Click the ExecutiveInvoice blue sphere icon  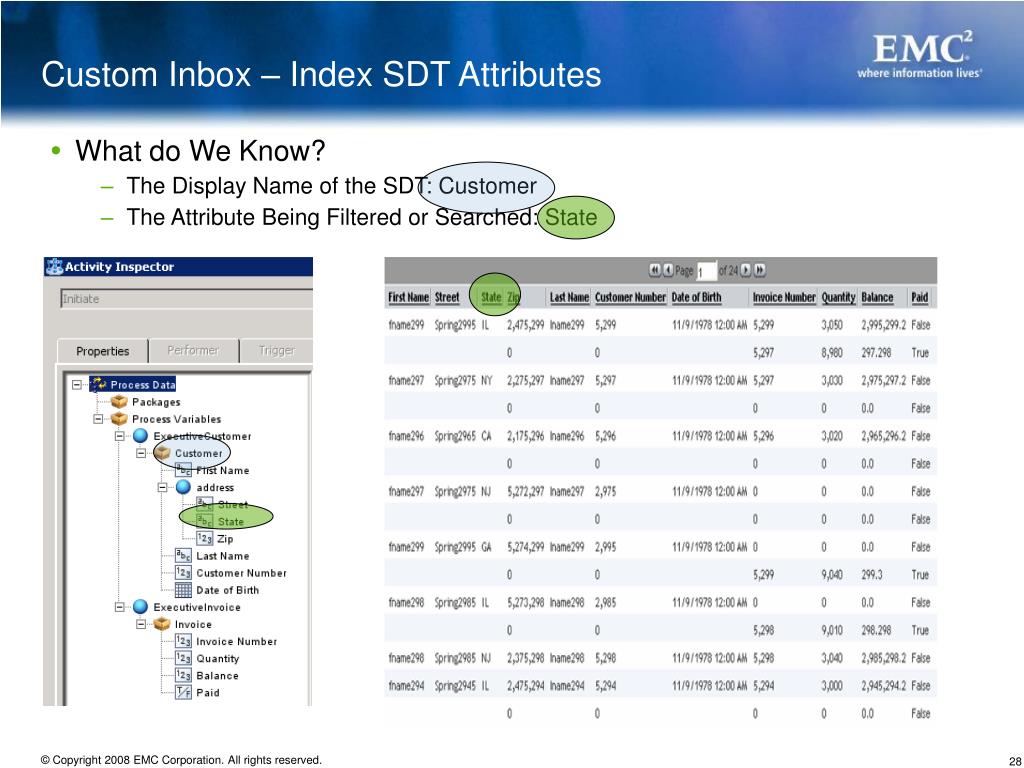[x=140, y=607]
